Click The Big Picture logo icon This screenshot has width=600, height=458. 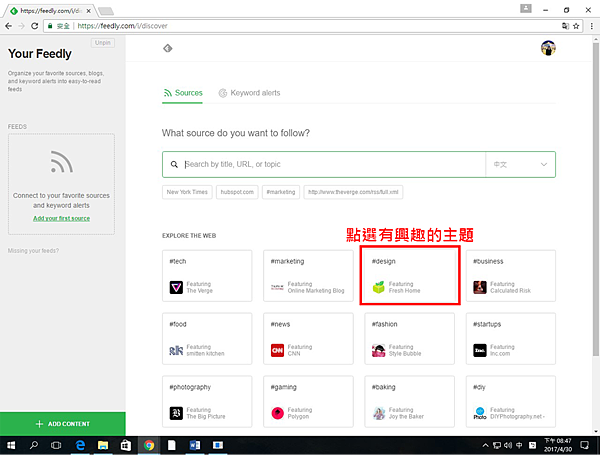tap(176, 413)
